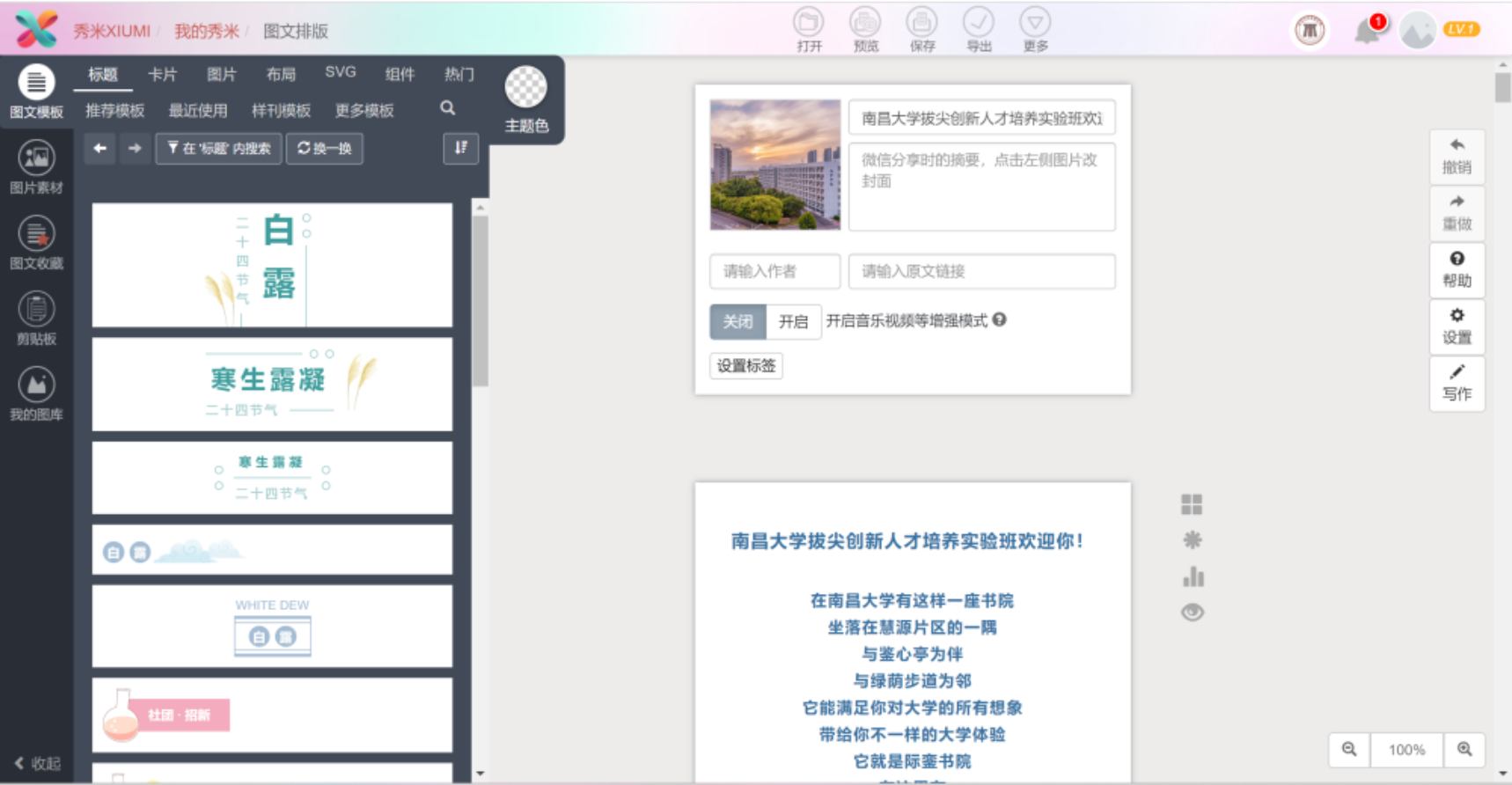
Task: Open the 设置 settings gear
Action: tap(1457, 326)
